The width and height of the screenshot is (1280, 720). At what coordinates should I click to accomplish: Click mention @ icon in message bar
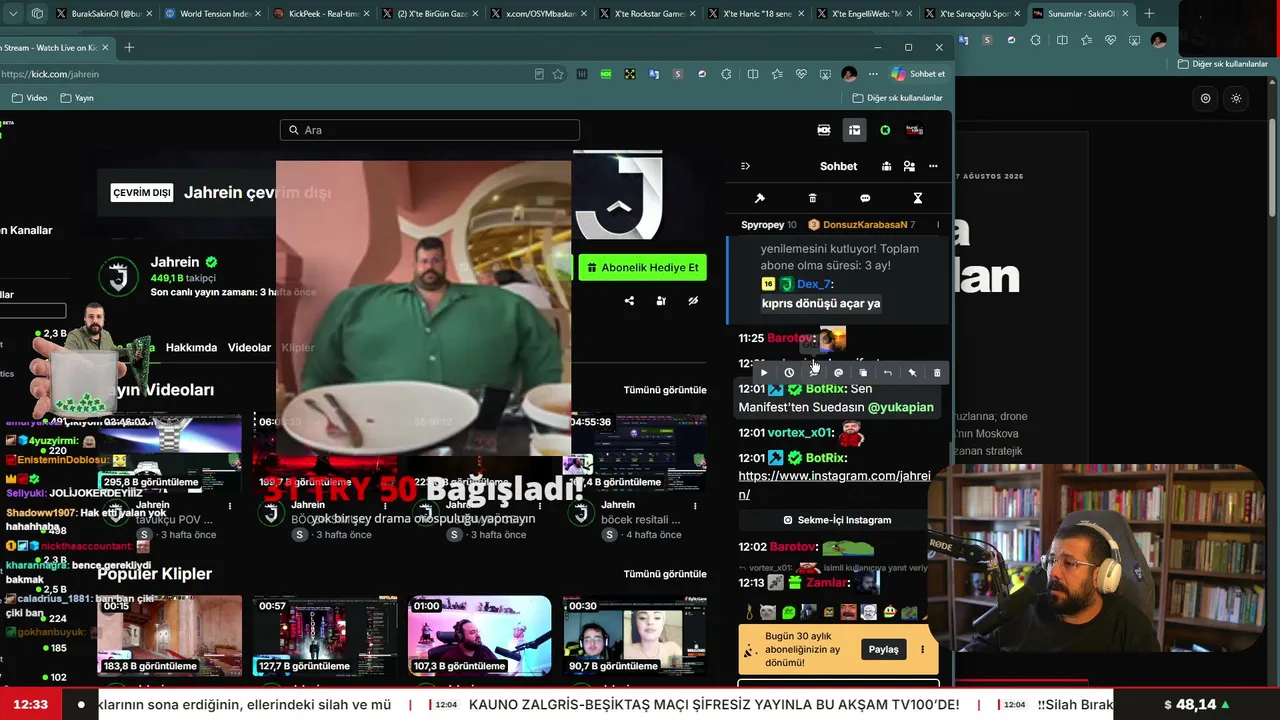838,373
